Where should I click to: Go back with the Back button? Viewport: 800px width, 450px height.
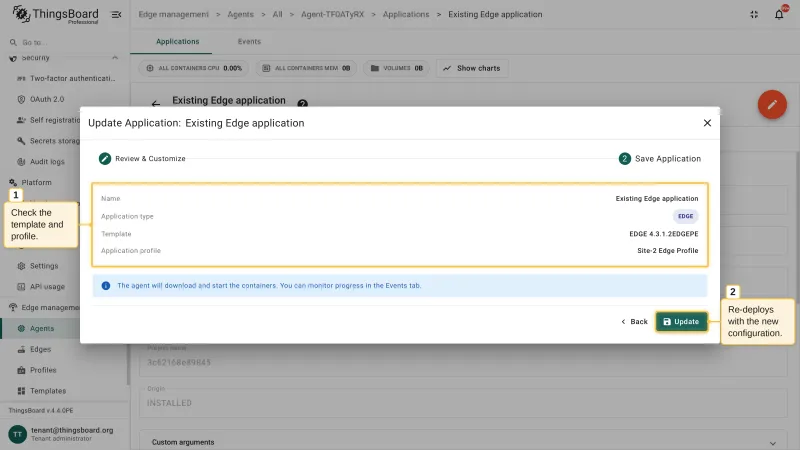pos(634,321)
